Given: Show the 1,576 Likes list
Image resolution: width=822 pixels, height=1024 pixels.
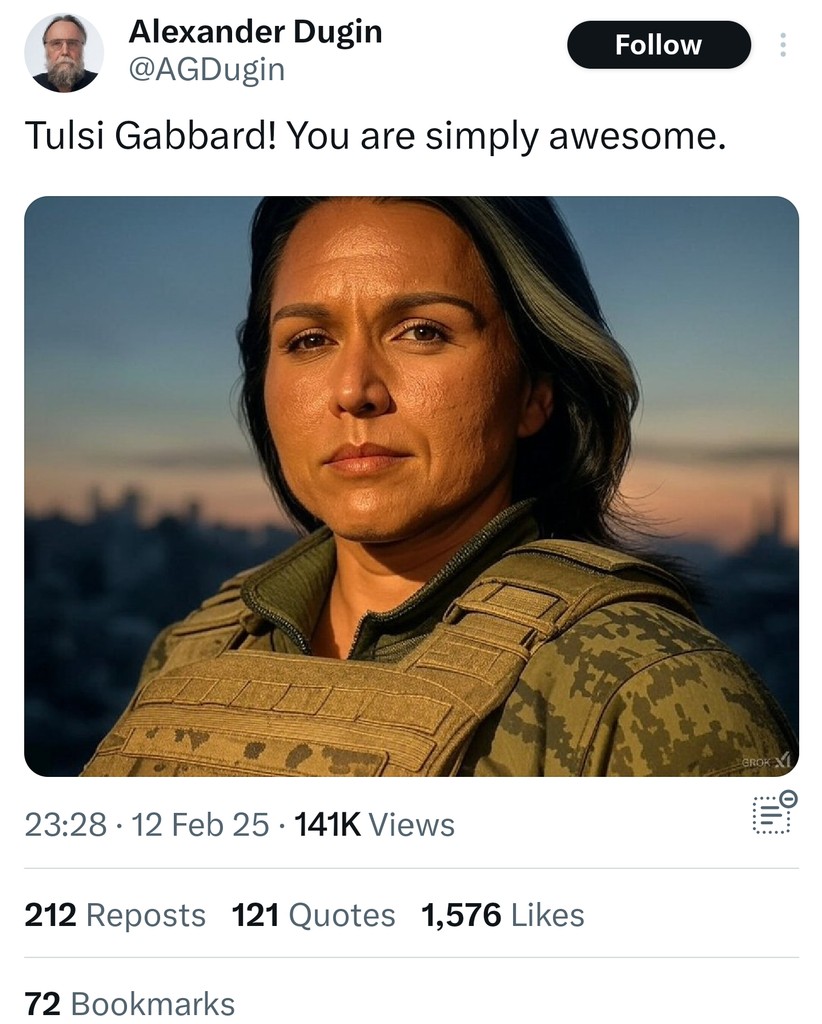Looking at the screenshot, I should click(503, 914).
